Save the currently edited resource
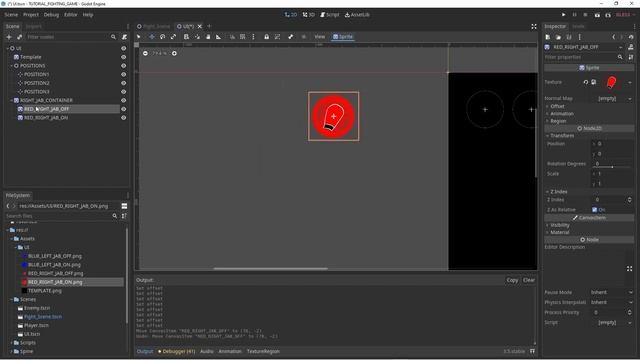Screen dimensions: 640x360 pyautogui.click(x=569, y=37)
